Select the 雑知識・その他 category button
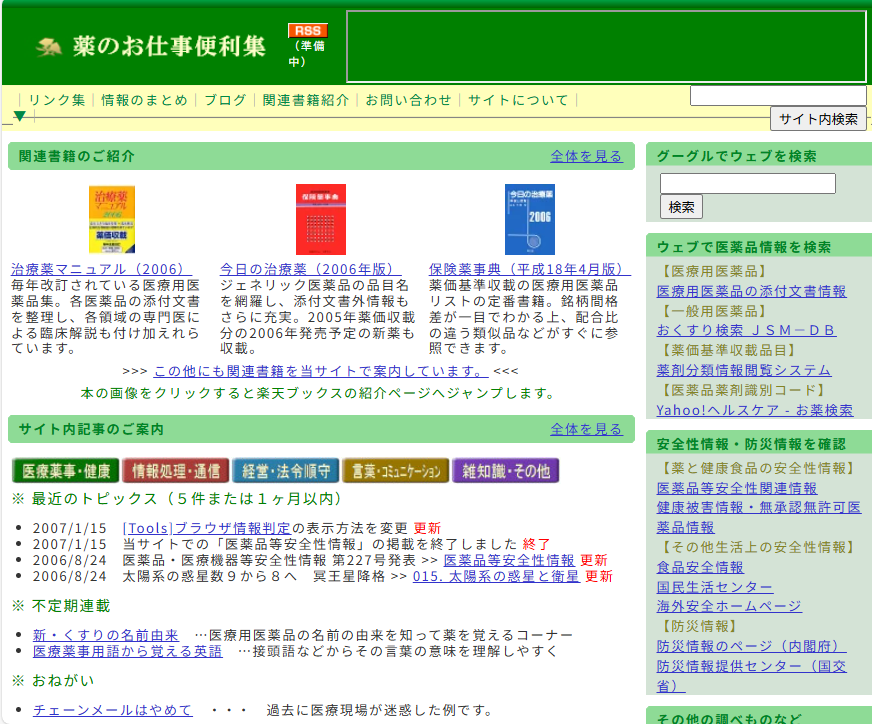Image resolution: width=872 pixels, height=724 pixels. click(x=505, y=471)
